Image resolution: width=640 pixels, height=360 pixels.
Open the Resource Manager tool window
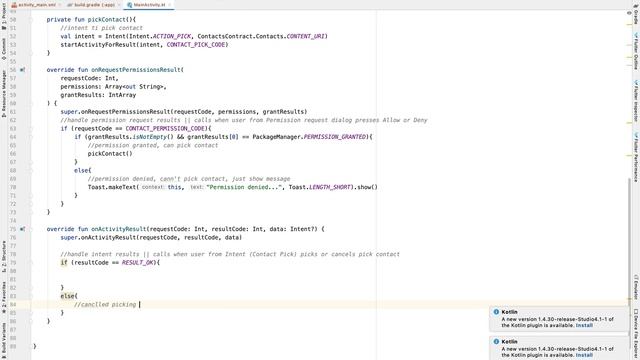(4, 94)
